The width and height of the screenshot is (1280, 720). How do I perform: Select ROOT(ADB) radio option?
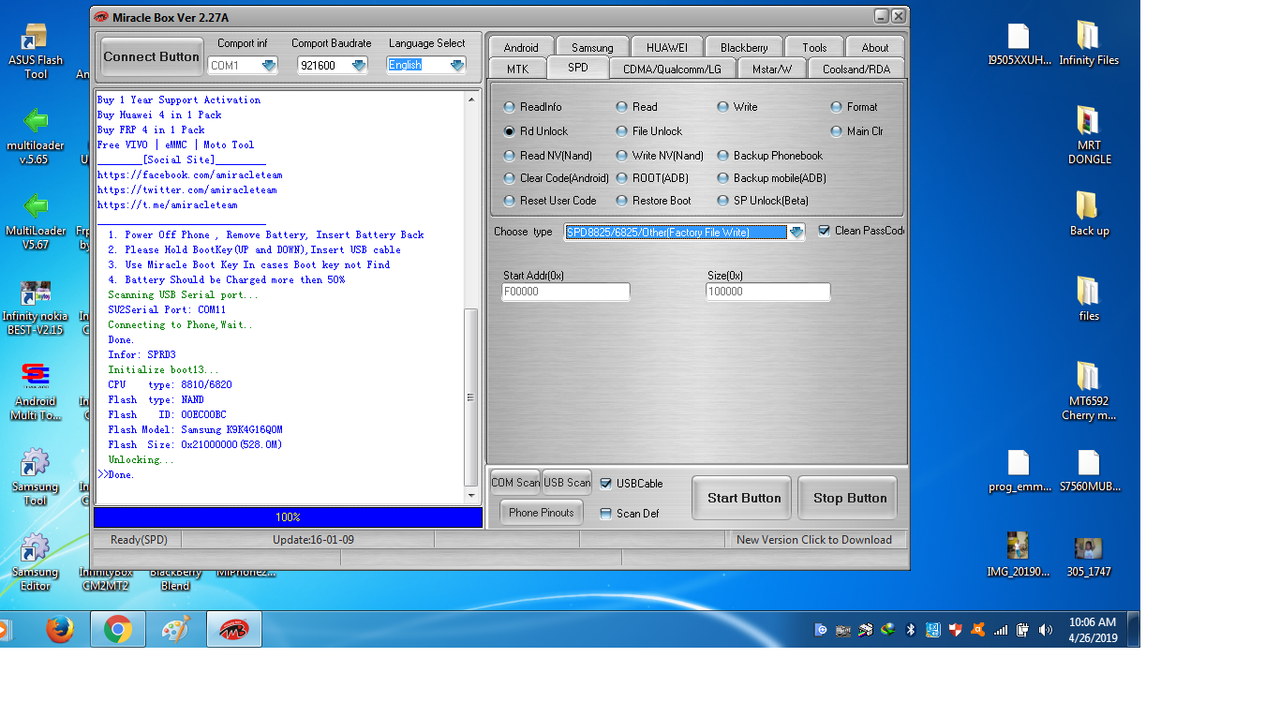point(652,178)
